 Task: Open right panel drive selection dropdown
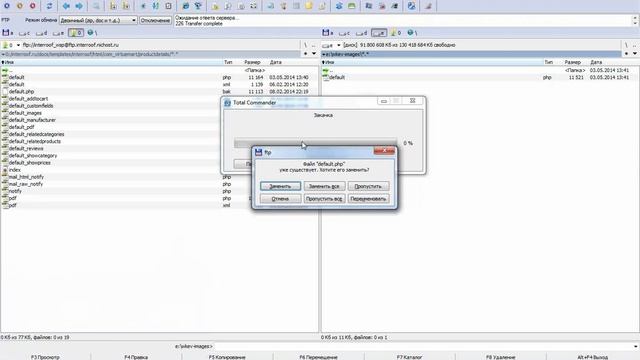click(338, 45)
